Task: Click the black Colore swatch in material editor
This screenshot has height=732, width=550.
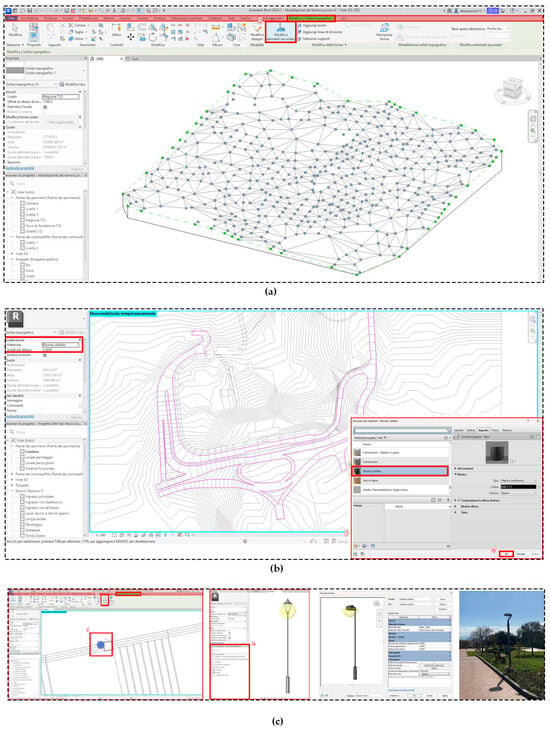Action: coord(518,486)
